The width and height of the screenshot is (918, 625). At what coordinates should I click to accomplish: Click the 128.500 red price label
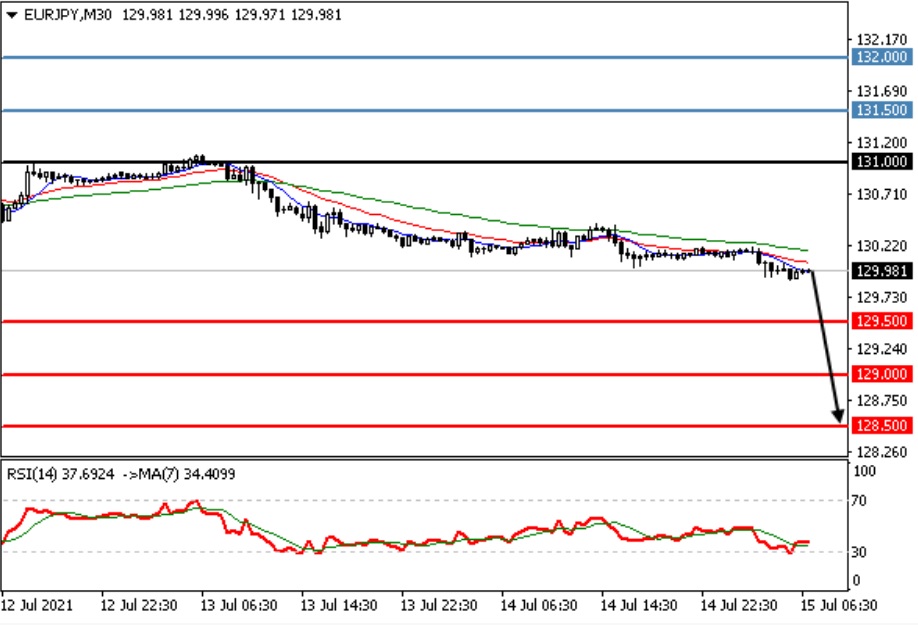881,425
